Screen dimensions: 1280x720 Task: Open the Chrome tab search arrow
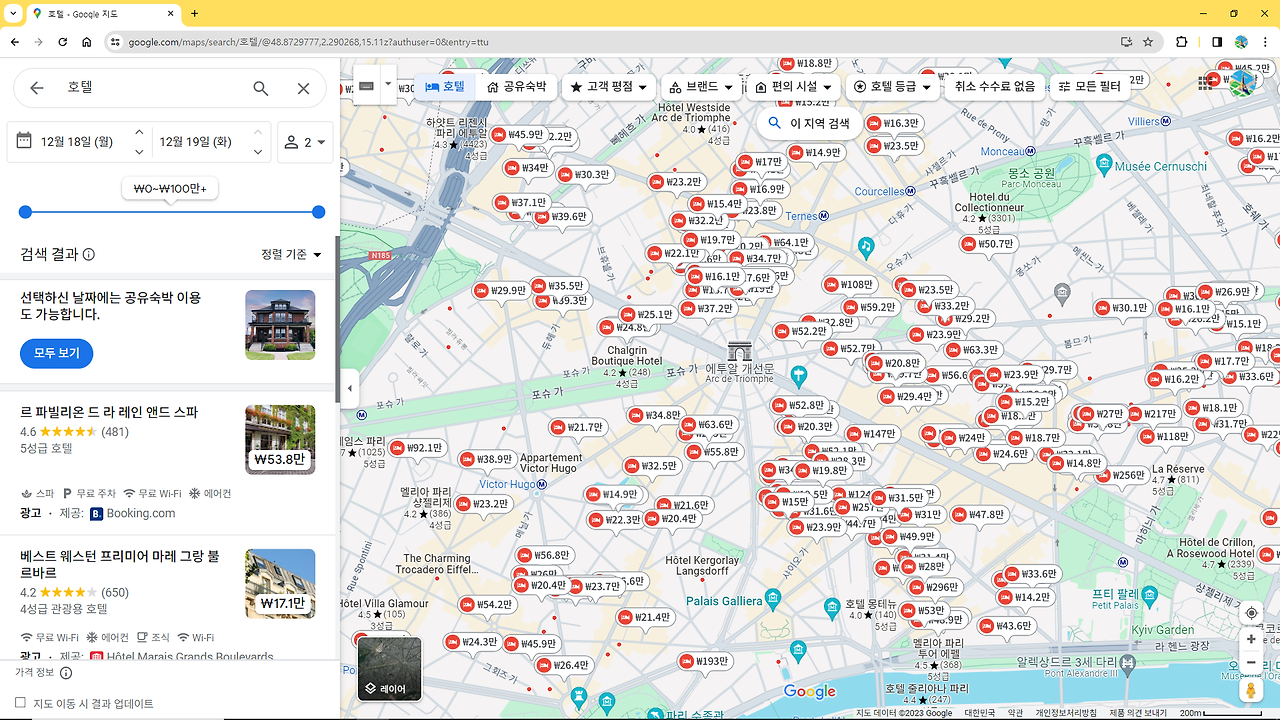point(11,14)
